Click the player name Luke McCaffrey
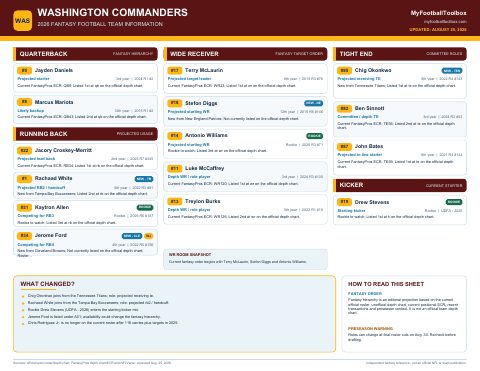480x371 pixels. 205,168
